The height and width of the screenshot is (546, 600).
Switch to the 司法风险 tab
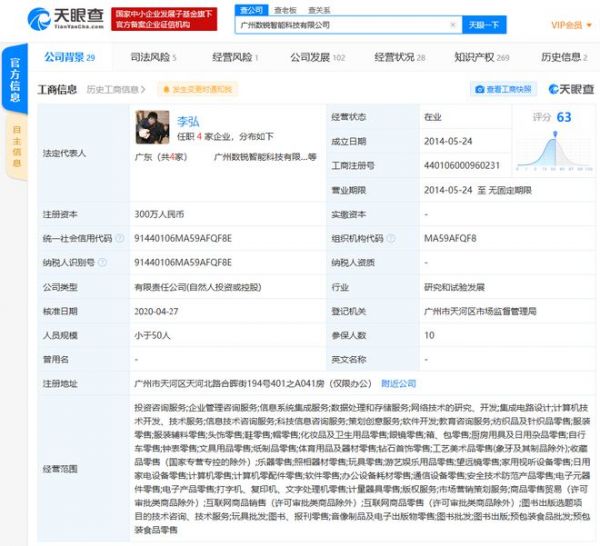(150, 57)
